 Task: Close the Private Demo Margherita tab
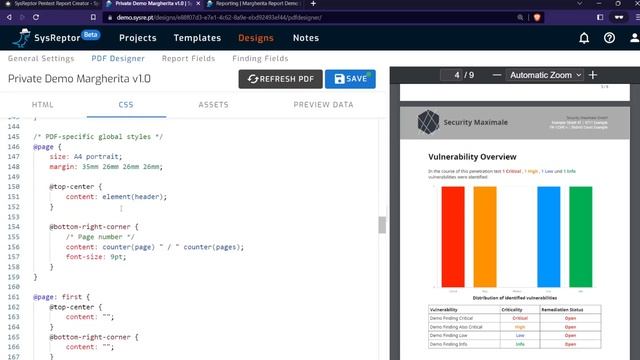198,4
